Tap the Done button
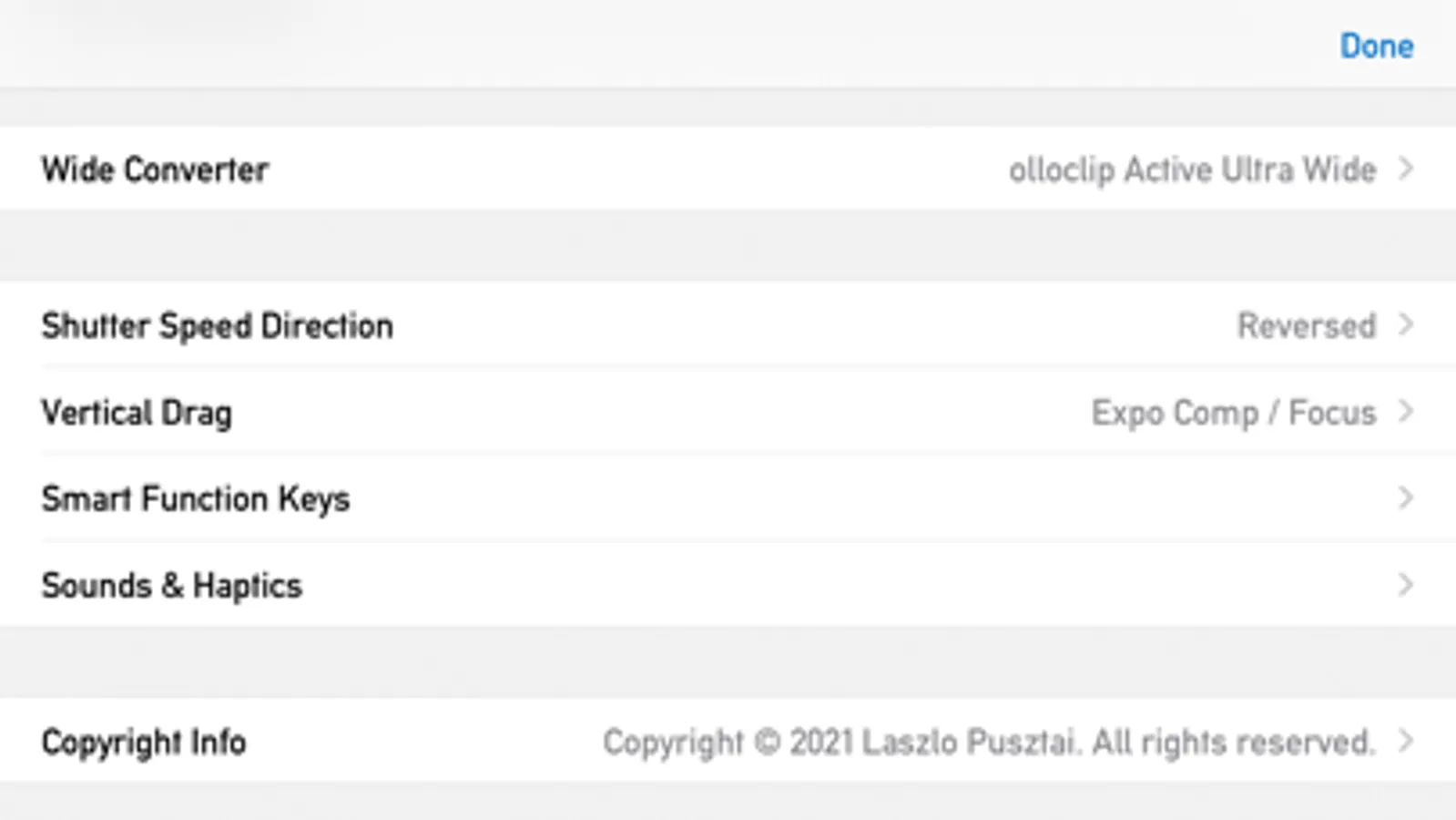This screenshot has width=1456, height=820. (1376, 46)
